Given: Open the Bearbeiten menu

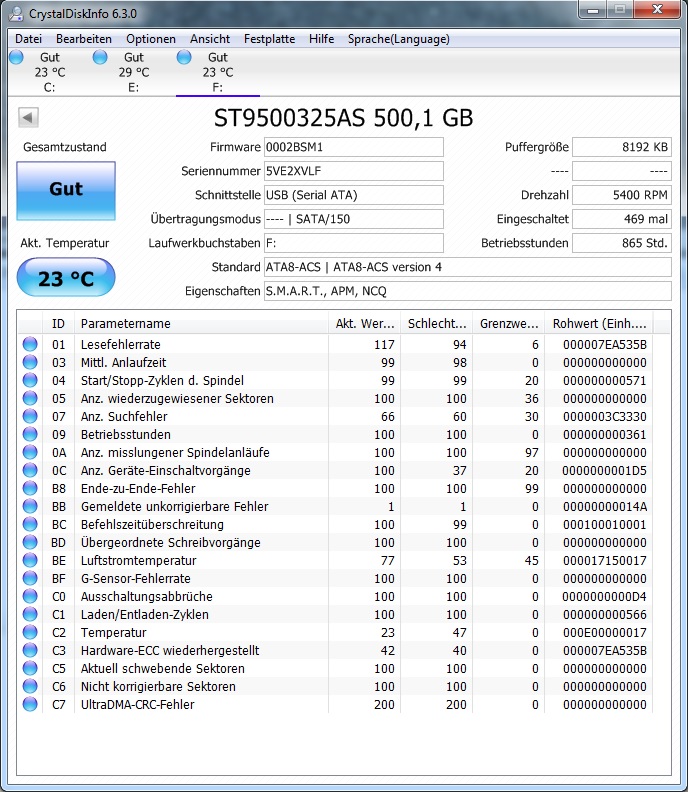Looking at the screenshot, I should tap(84, 39).
